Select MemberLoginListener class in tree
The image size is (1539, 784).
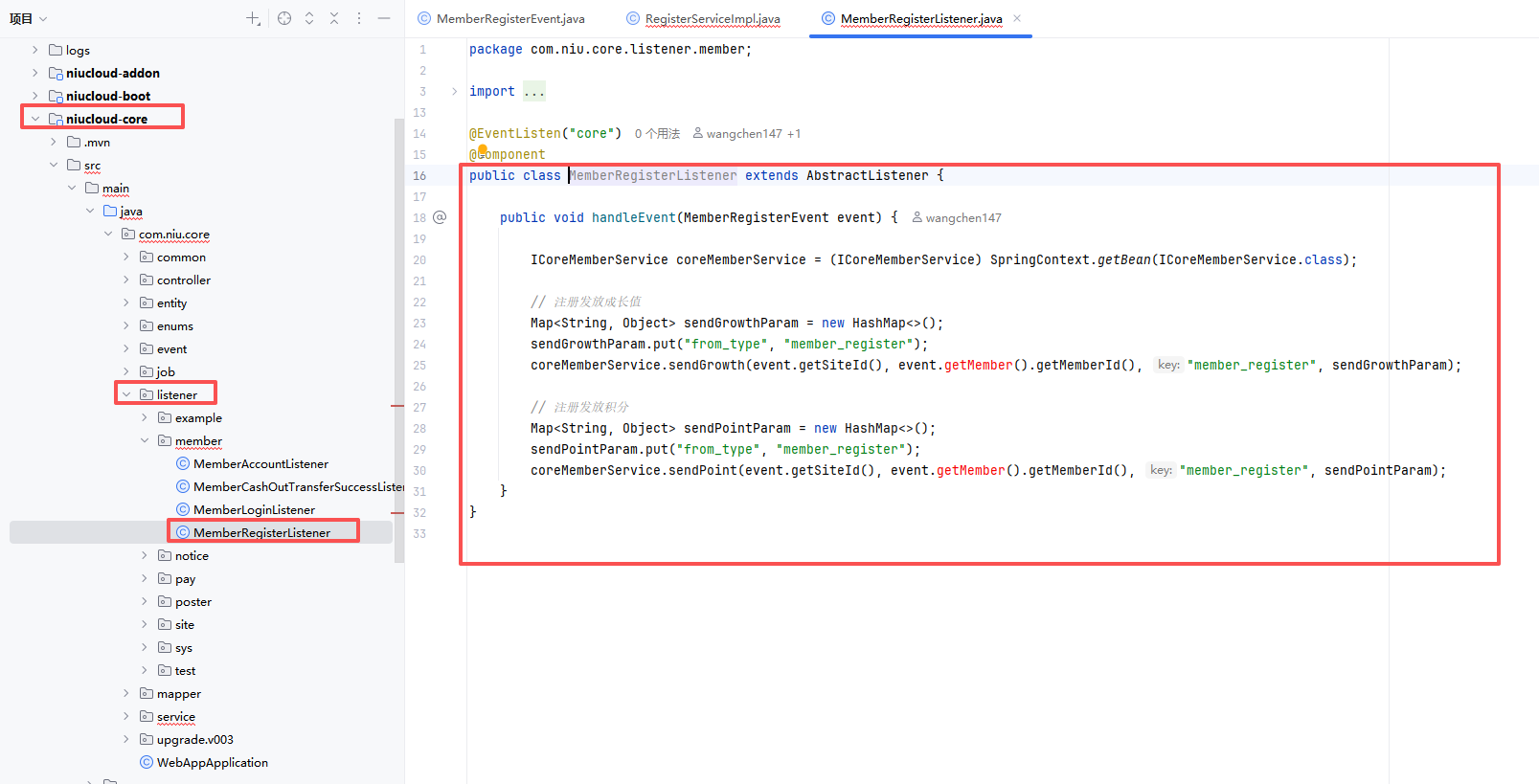(x=254, y=509)
